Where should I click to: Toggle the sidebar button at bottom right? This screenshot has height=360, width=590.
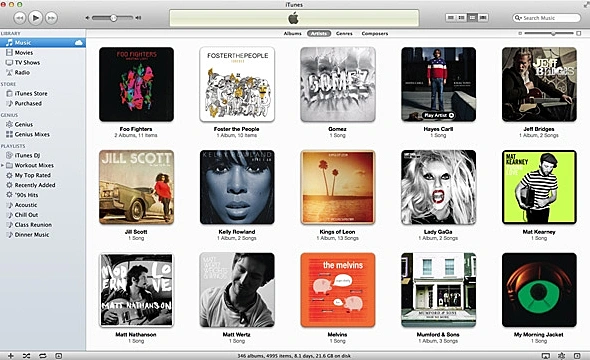[577, 355]
